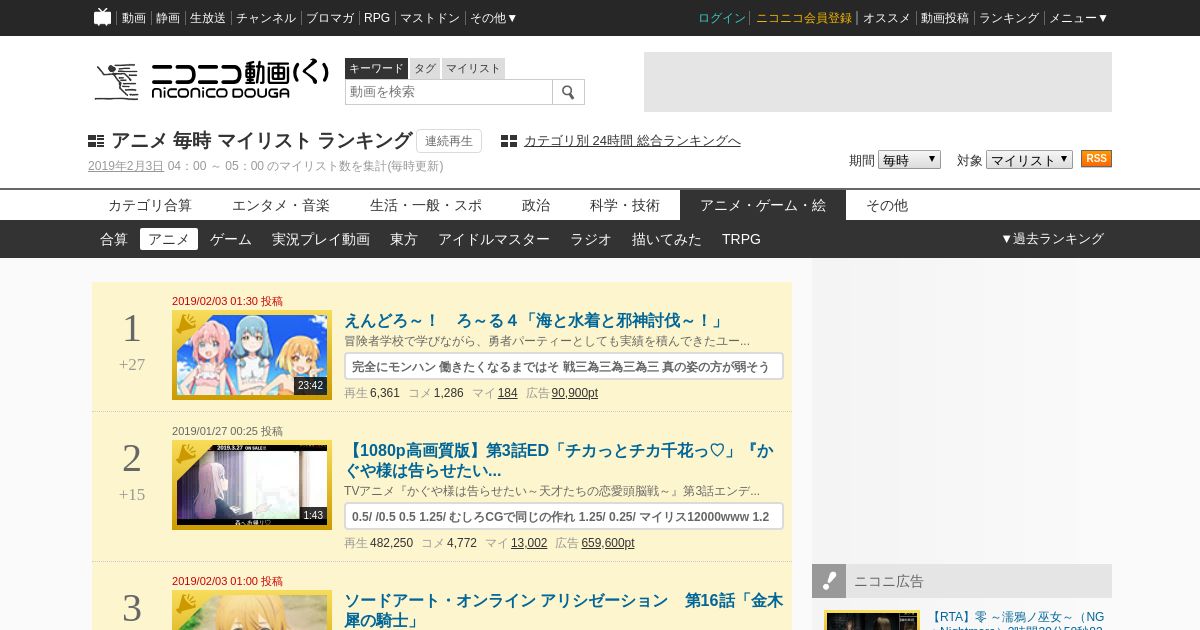1200x630 pixels.
Task: Click カテゴリ別 24時間 総合ランキングへ link
Action: coord(632,141)
